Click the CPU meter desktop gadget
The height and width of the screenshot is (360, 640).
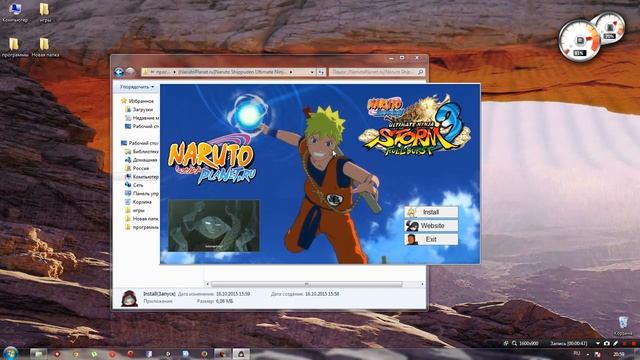(579, 41)
